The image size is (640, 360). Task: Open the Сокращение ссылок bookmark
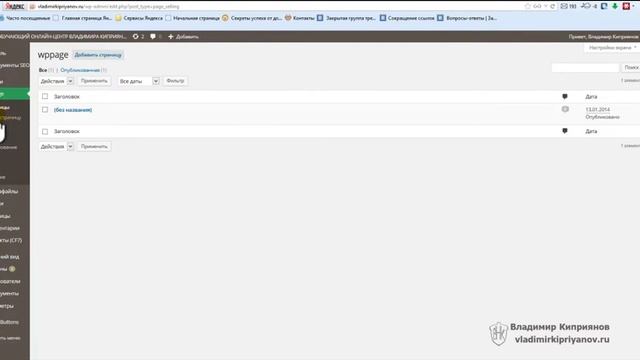click(407, 18)
